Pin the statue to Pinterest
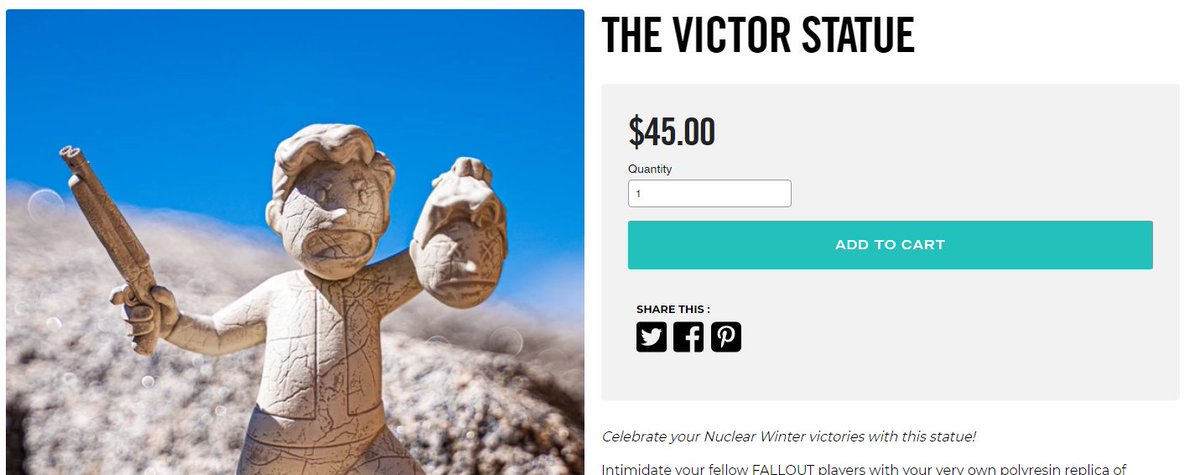The image size is (1200, 475). (x=726, y=337)
